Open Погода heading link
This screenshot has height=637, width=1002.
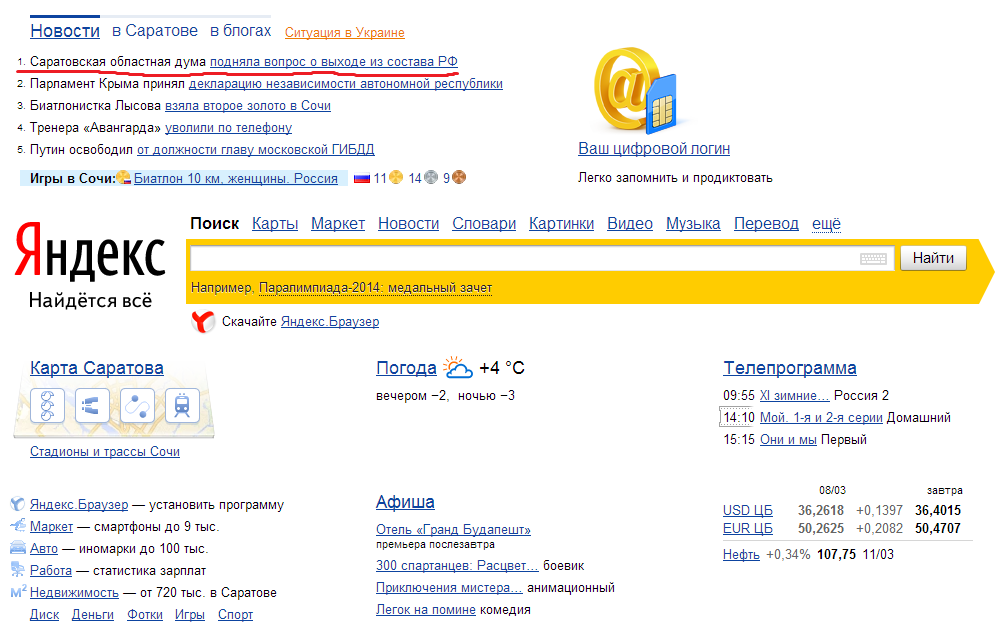tap(406, 368)
